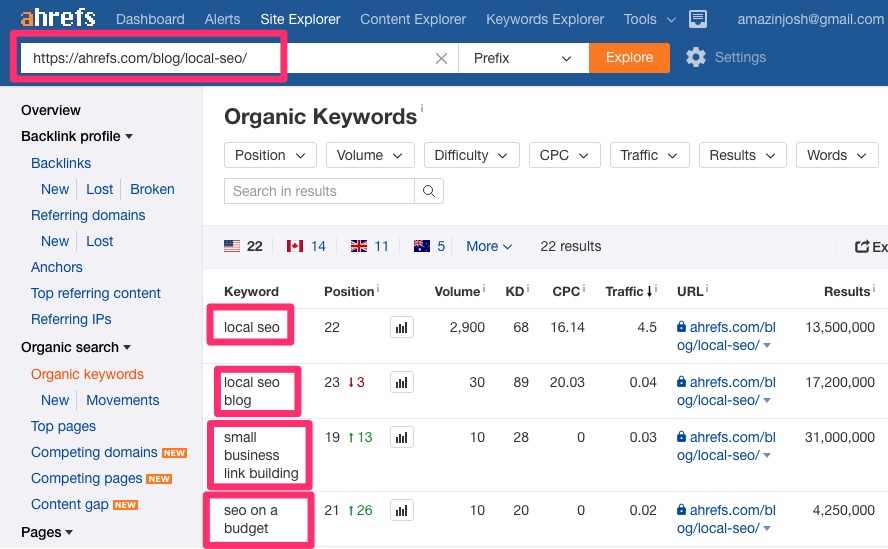Click the Results column header
Image resolution: width=888 pixels, height=549 pixels.
[847, 292]
